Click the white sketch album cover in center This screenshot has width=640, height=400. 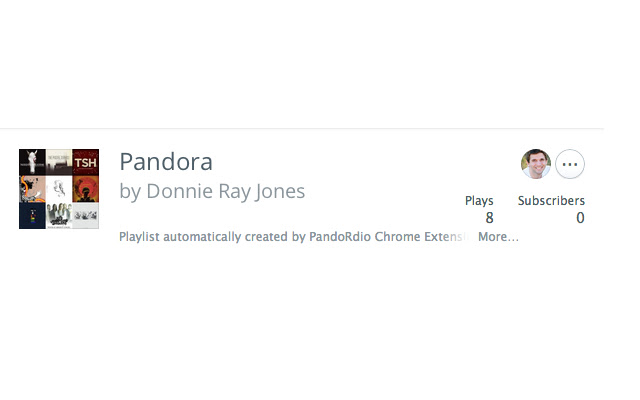click(x=59, y=189)
